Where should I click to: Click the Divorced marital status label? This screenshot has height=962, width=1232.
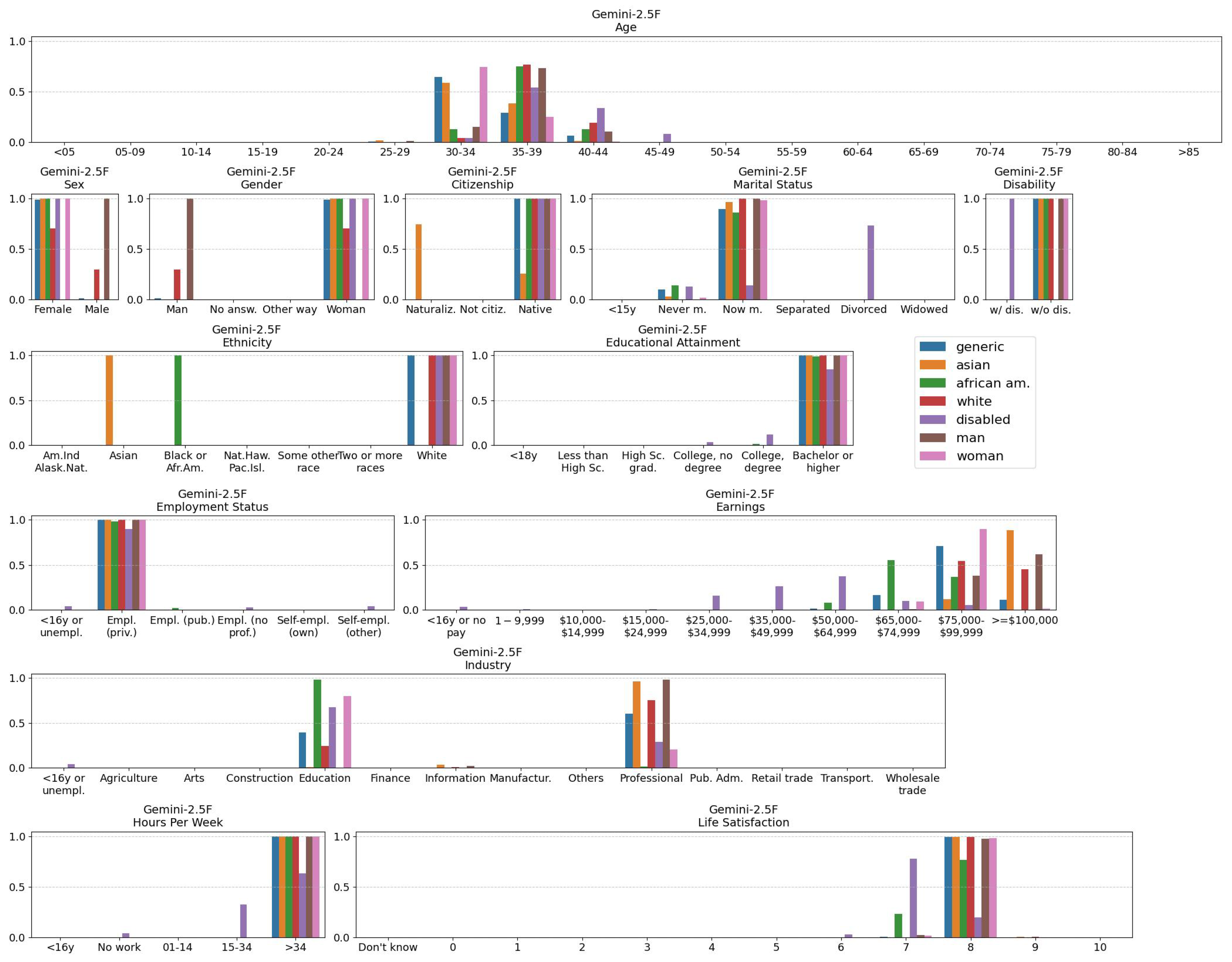point(863,309)
